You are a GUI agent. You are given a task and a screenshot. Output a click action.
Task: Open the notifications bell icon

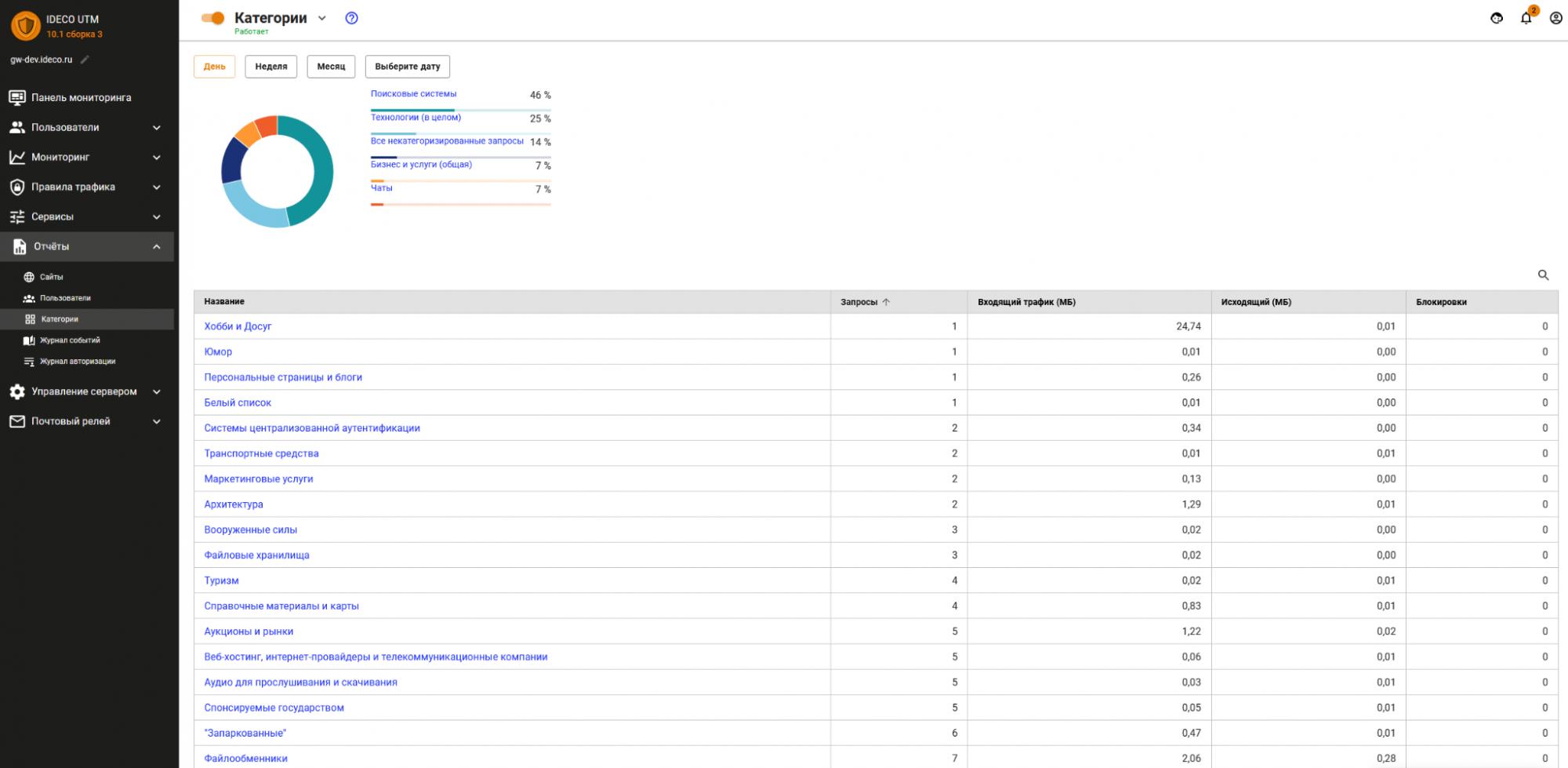click(1526, 18)
